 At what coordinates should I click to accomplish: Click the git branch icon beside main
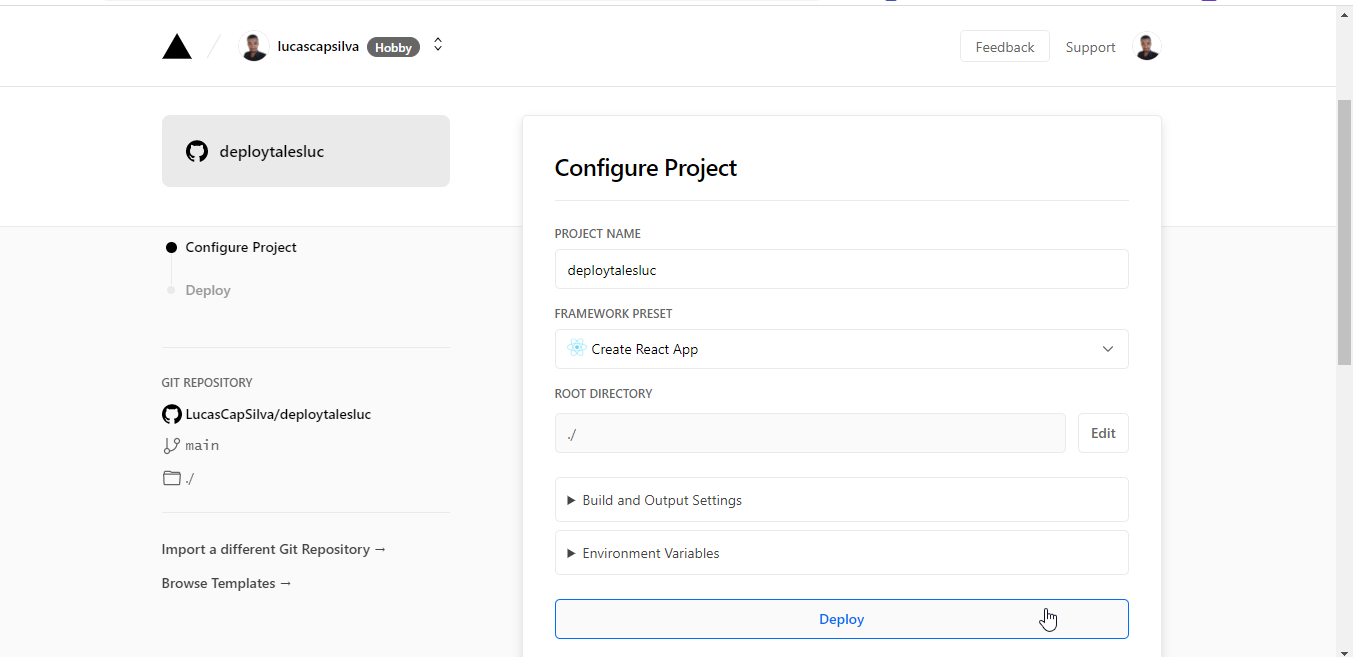pyautogui.click(x=172, y=446)
